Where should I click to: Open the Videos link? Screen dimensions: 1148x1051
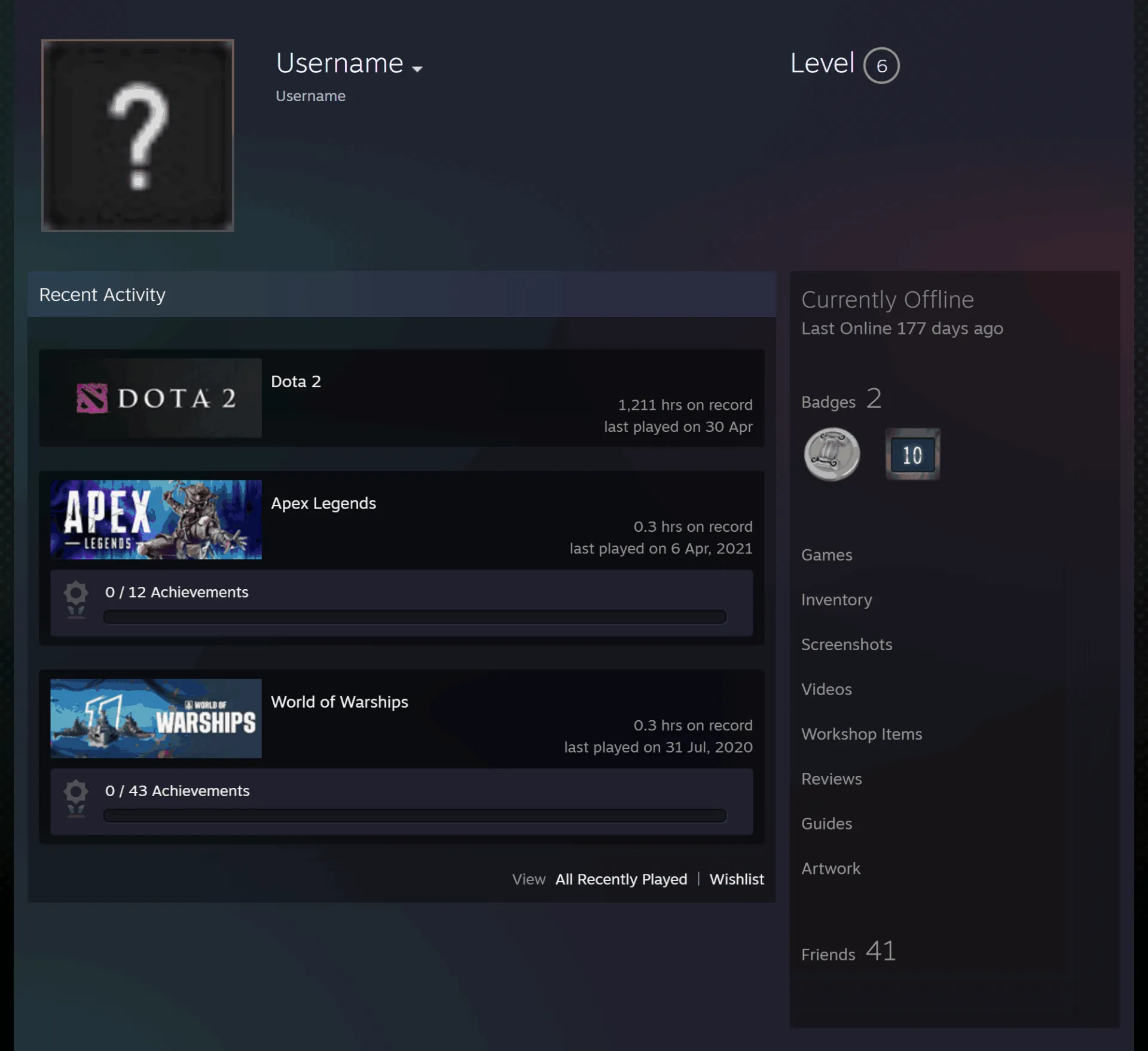tap(826, 689)
